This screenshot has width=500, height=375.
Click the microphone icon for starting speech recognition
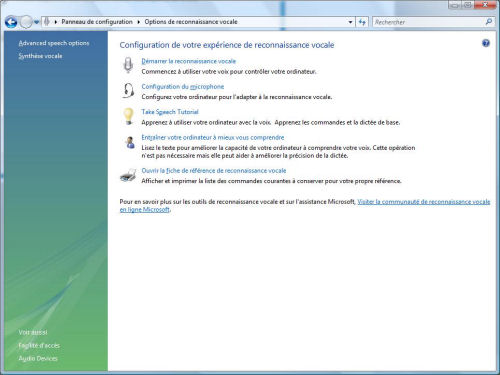[128, 65]
